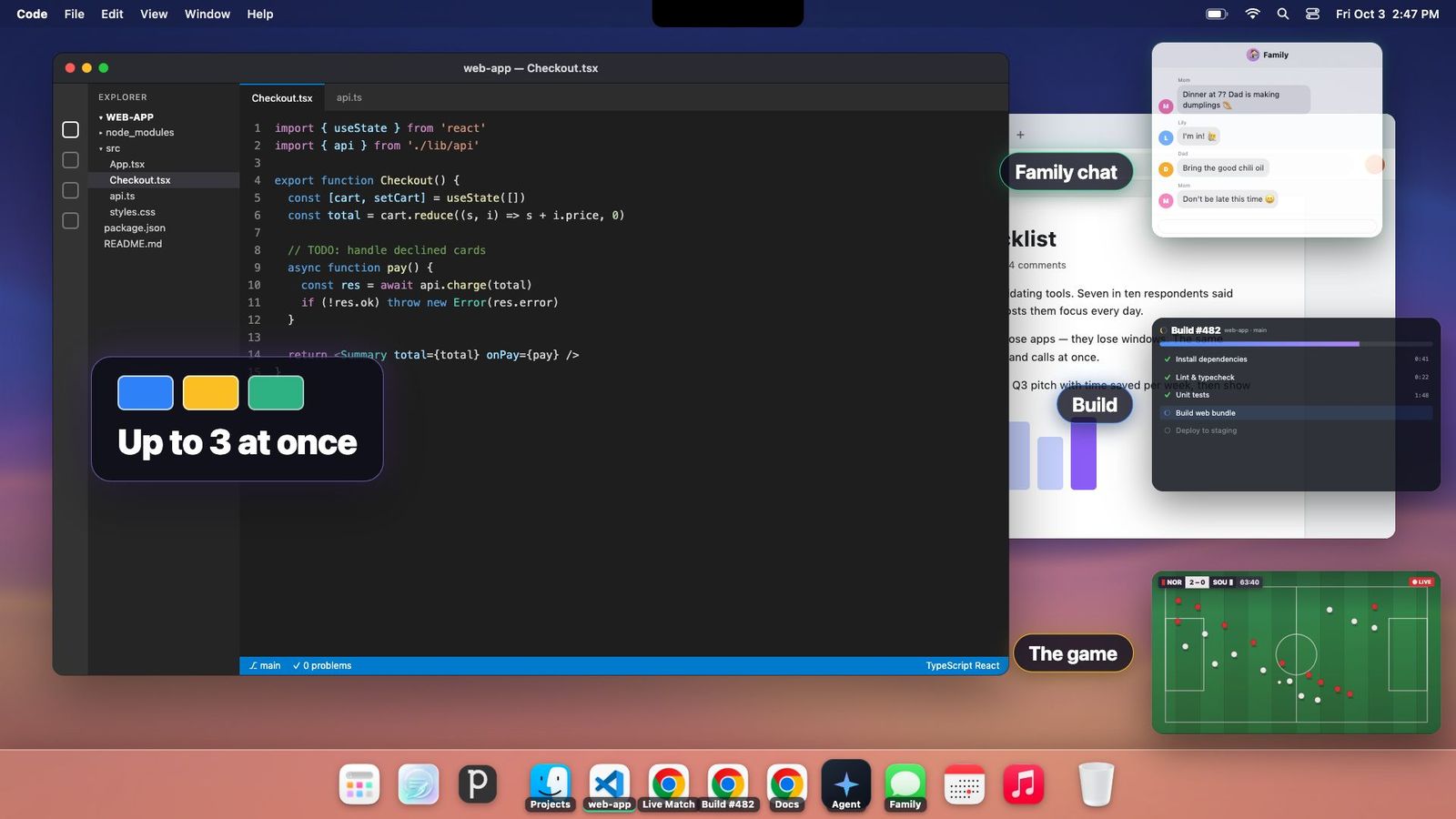Click the plus new tab button in Docs window
Viewport: 1456px width, 819px height.
pyautogui.click(x=1020, y=135)
